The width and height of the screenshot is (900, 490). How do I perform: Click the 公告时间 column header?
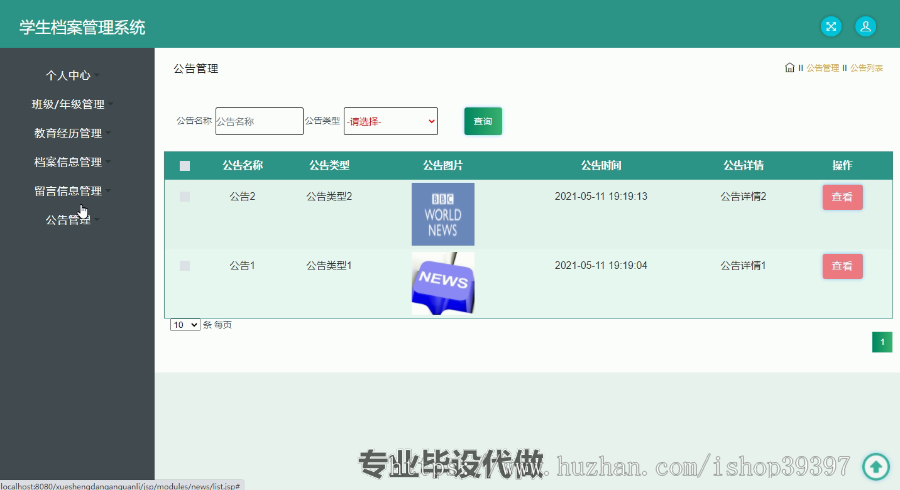601,165
